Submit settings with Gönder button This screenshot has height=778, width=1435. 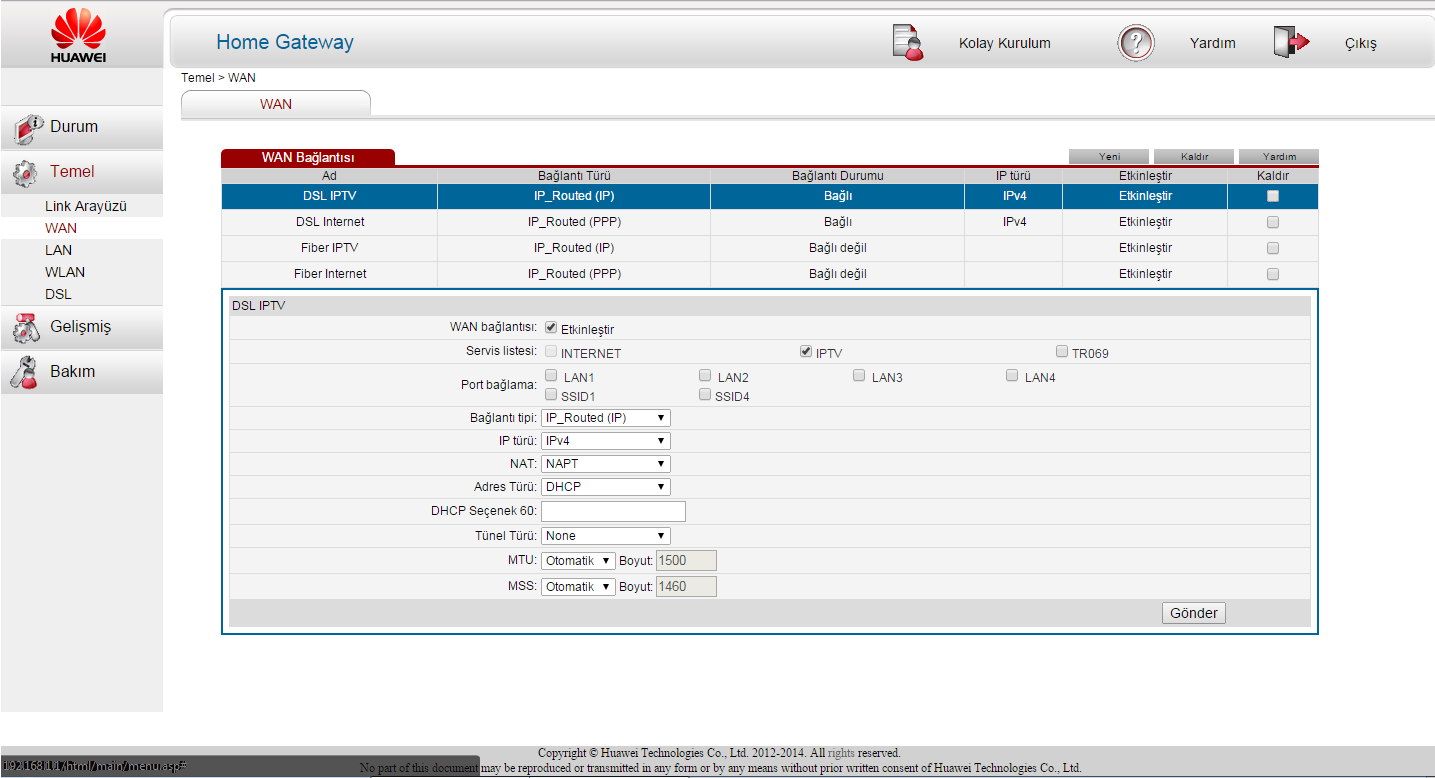1194,613
